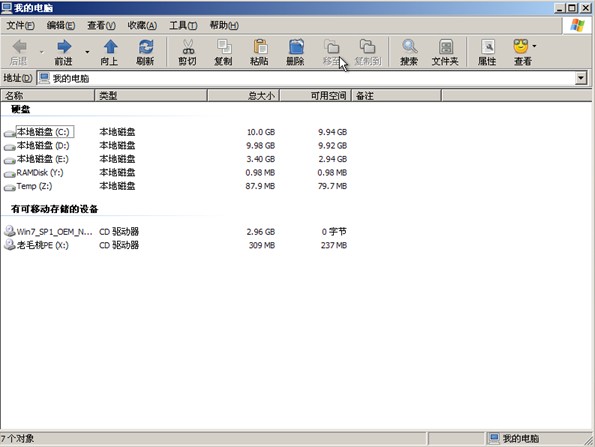
Task: Click the Back (后退) toolbar button
Action: [19, 52]
